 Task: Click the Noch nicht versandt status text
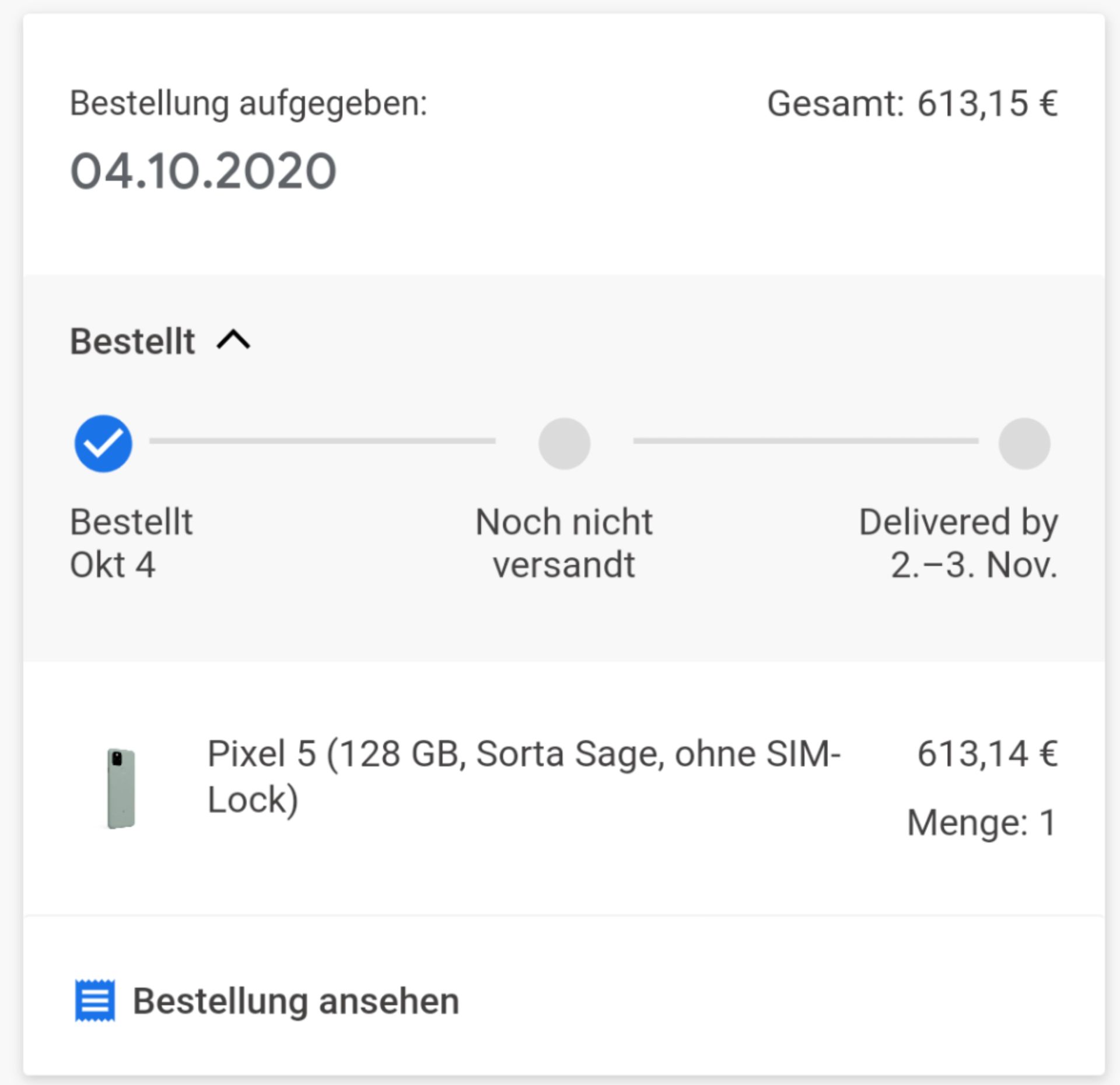(564, 542)
